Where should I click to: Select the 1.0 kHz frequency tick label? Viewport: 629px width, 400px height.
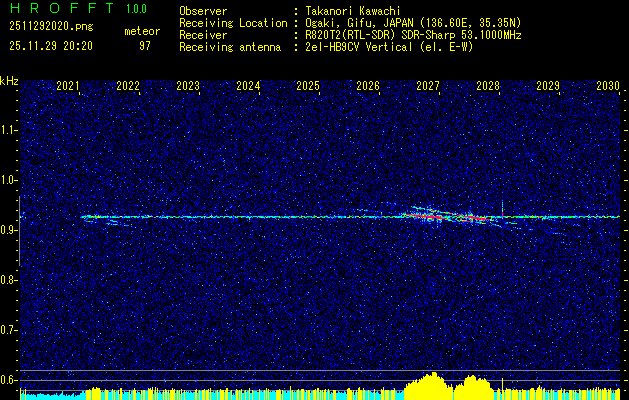[7, 181]
